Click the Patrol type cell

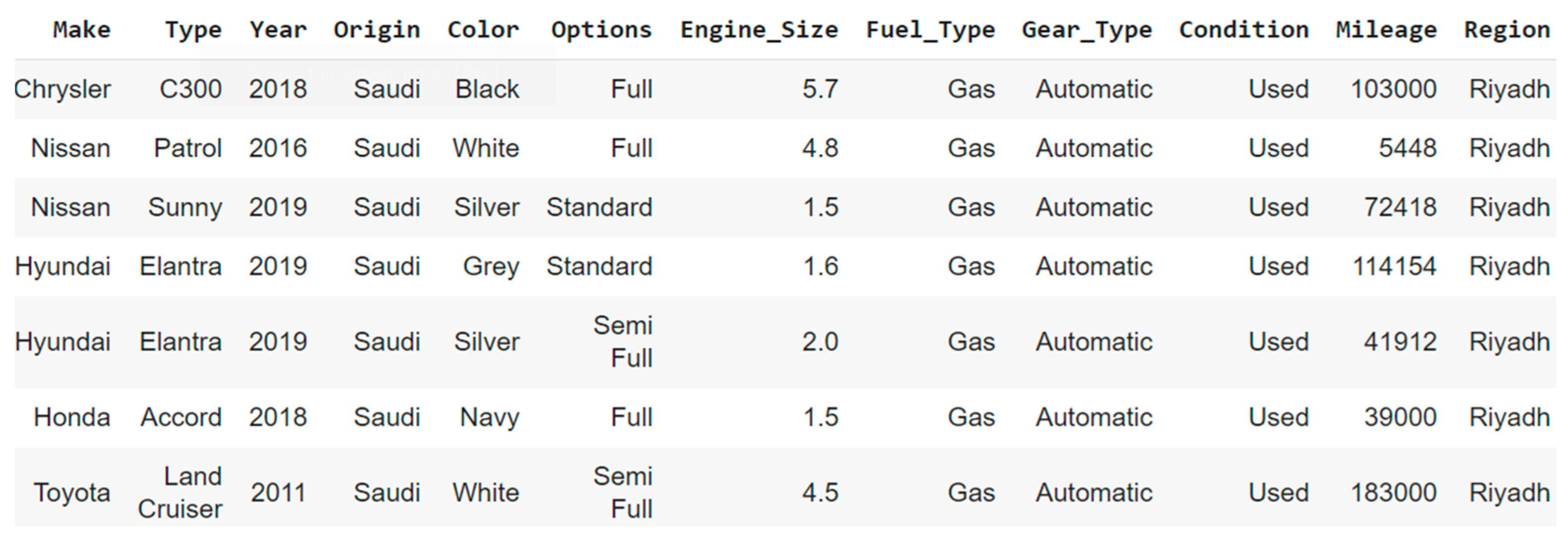(187, 149)
